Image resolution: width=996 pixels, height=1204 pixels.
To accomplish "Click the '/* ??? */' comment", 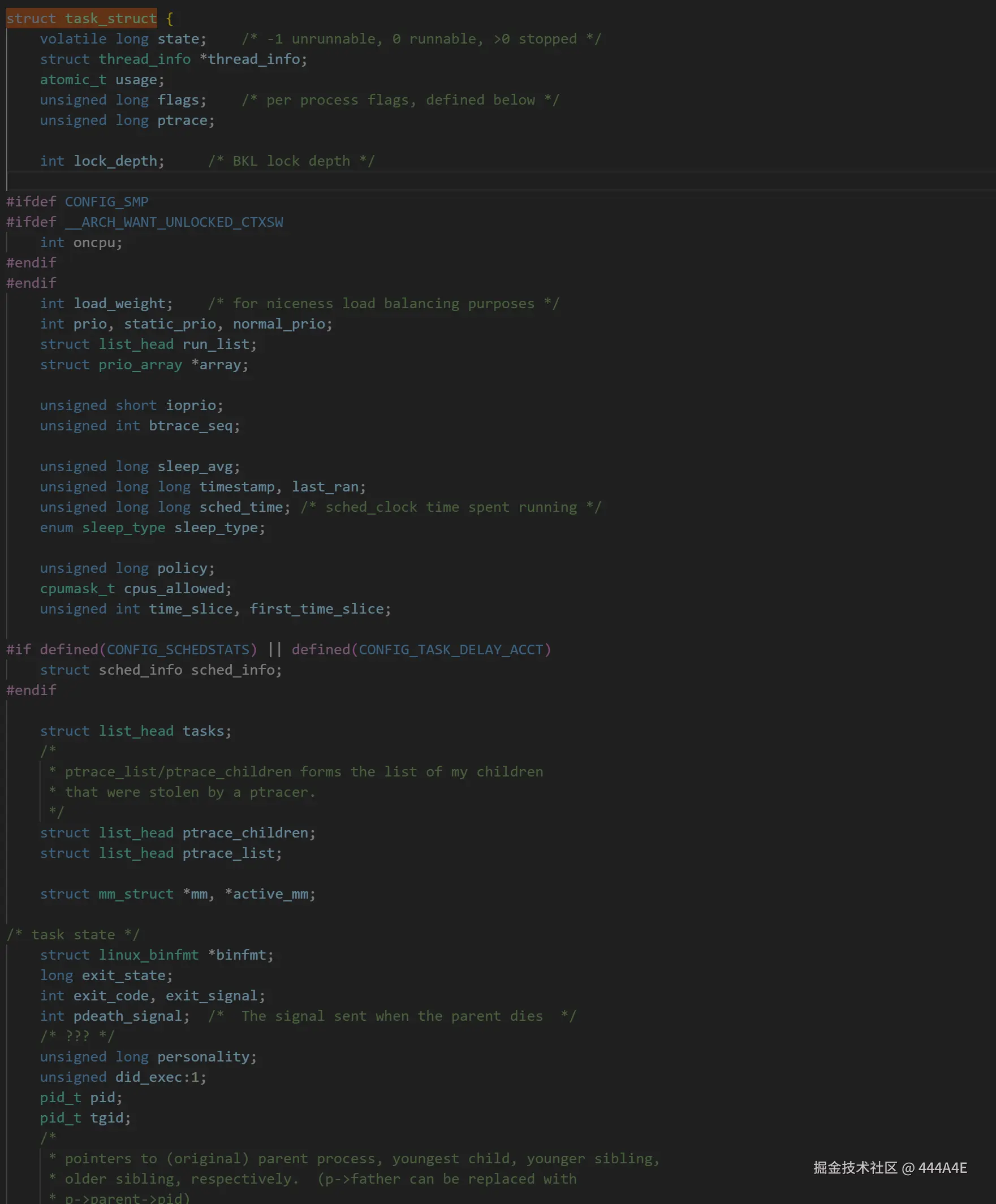I will 77,1036.
